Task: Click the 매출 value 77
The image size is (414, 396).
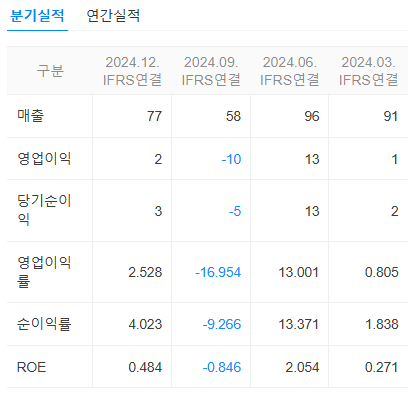Action: (x=155, y=116)
